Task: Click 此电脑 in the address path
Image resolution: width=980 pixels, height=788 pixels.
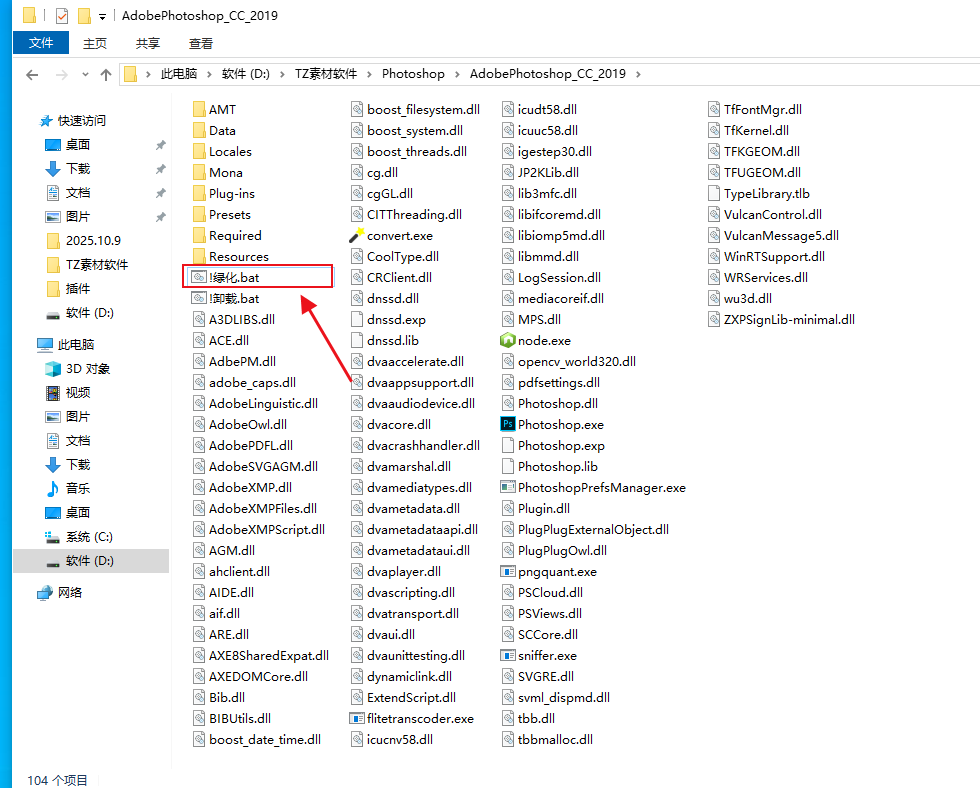Action: pyautogui.click(x=179, y=74)
